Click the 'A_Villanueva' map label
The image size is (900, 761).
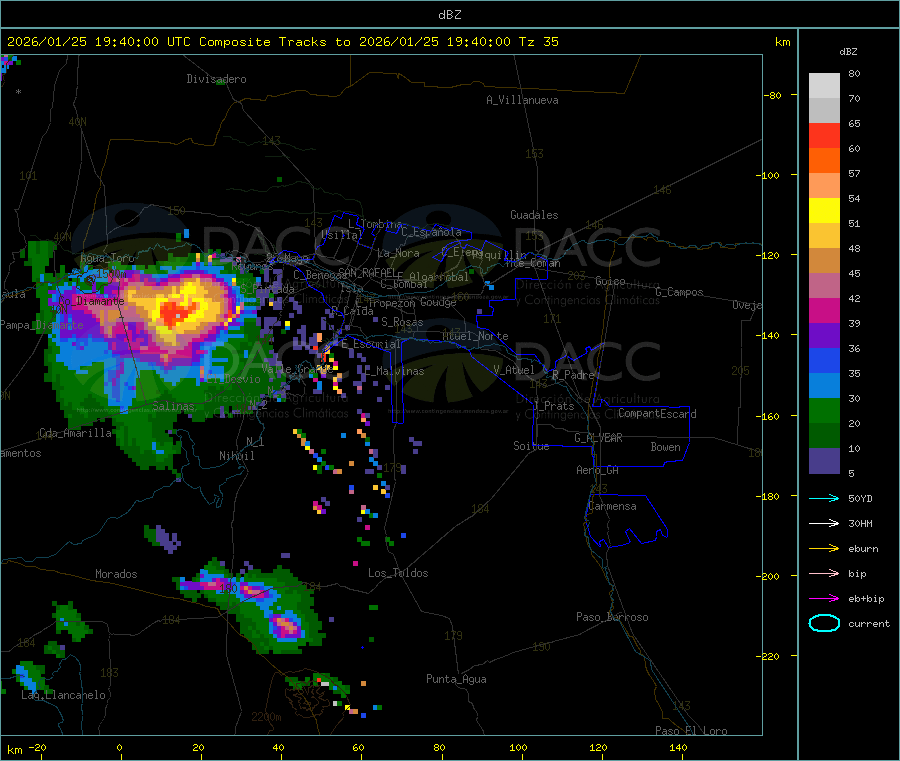point(522,100)
